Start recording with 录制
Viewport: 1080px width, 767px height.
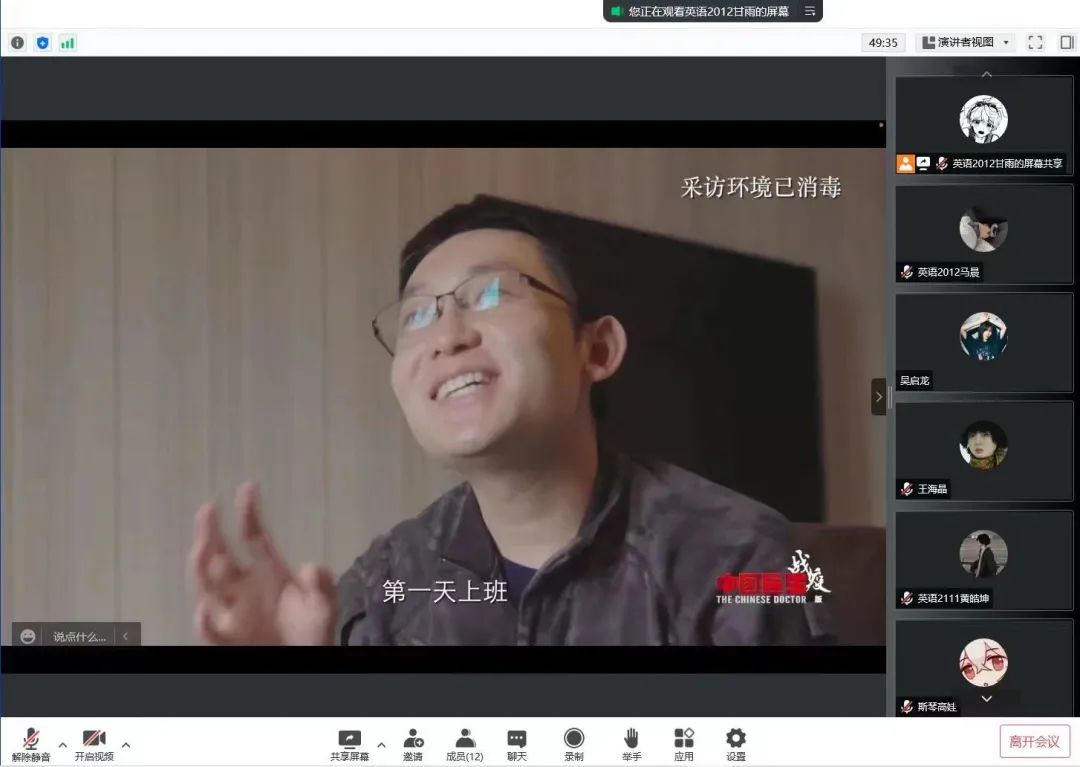[574, 745]
